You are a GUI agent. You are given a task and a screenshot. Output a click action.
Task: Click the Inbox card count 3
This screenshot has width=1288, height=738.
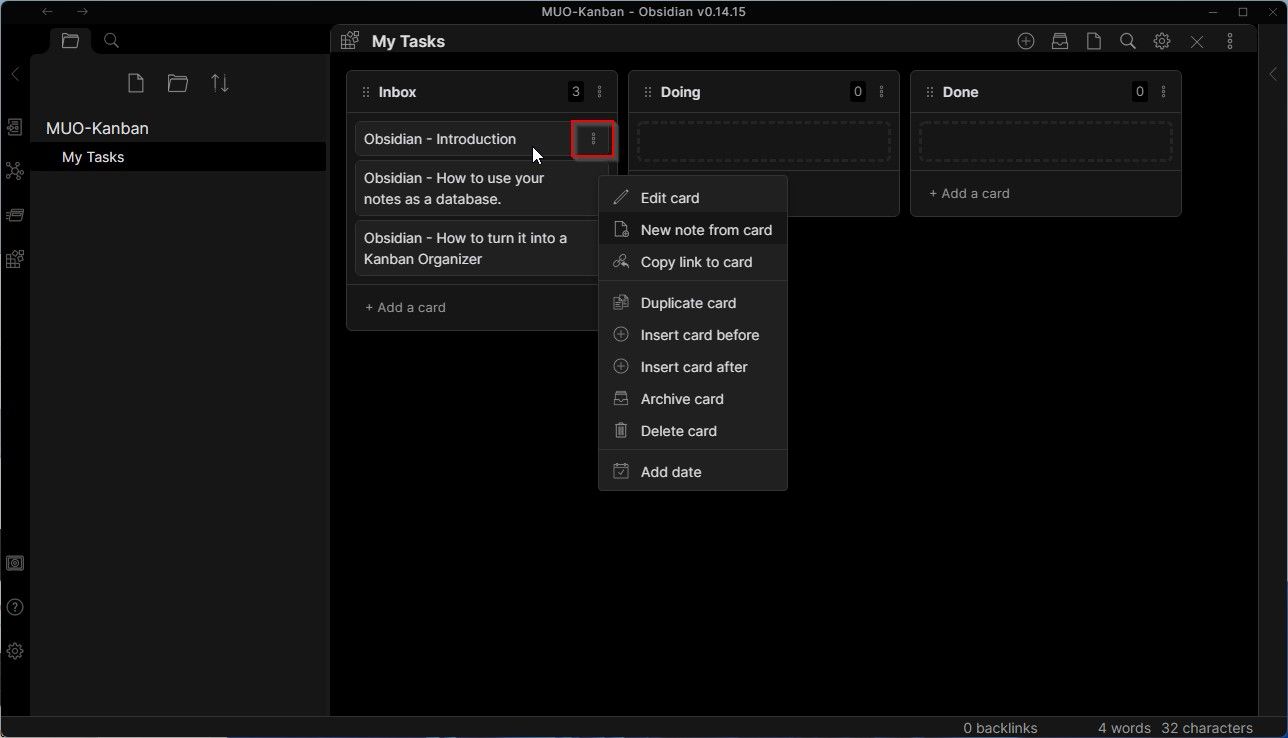[x=576, y=92]
